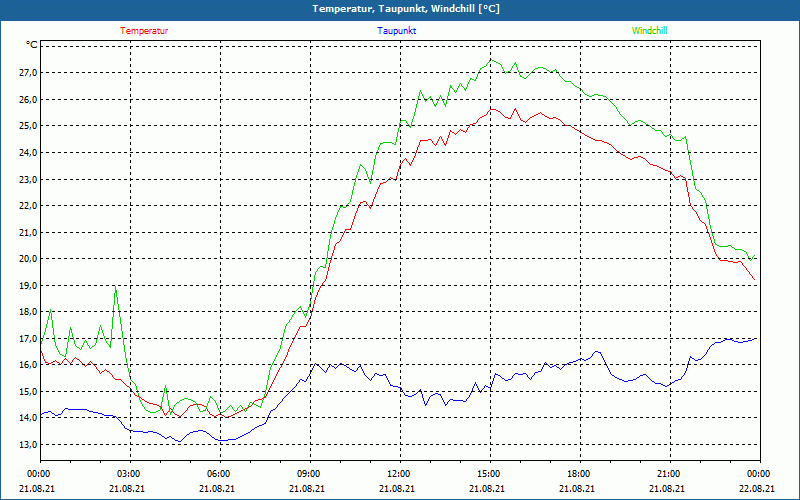Click the 09:00 time axis label
Viewport: 800px width, 500px height.
pos(310,474)
